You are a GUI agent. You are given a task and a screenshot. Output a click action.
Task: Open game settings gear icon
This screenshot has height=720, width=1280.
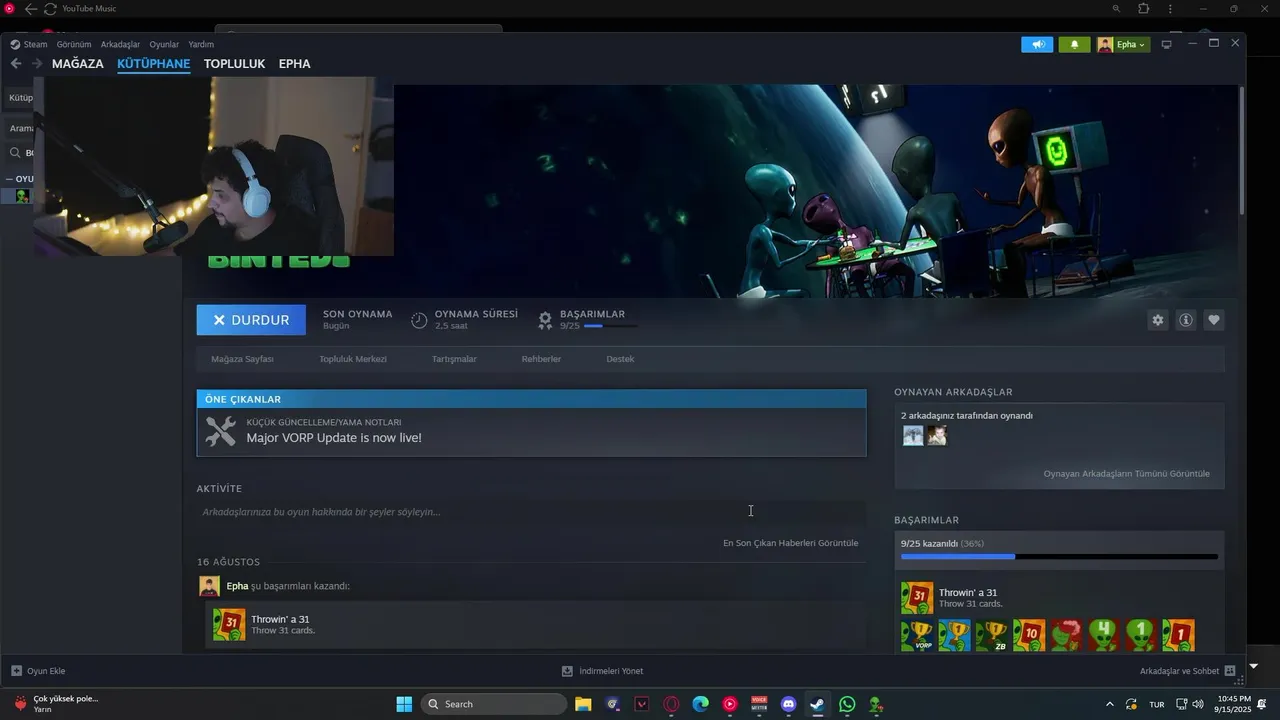(x=1158, y=320)
